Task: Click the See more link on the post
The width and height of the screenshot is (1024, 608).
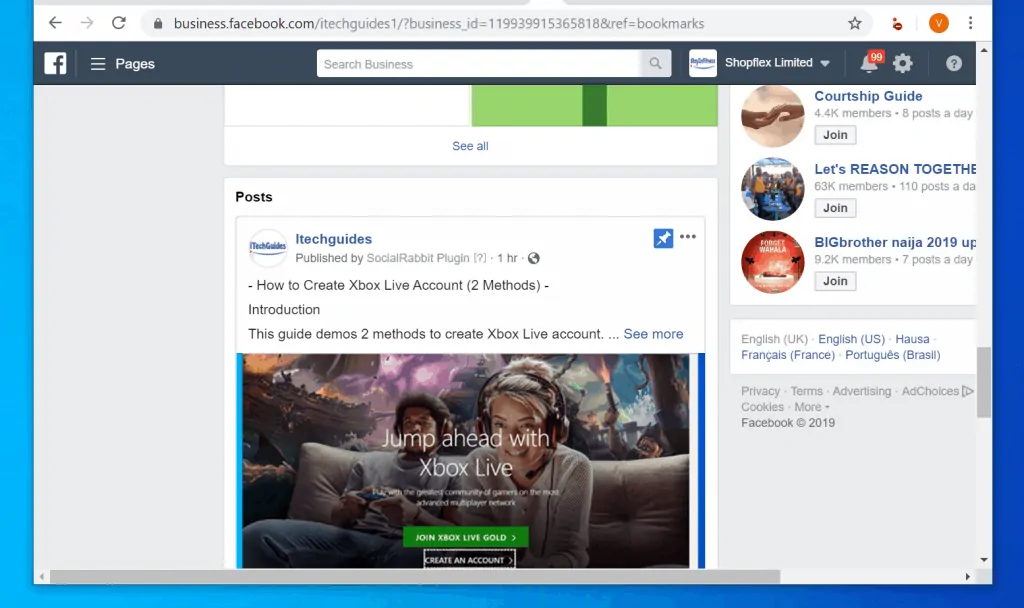Action: [x=653, y=334]
